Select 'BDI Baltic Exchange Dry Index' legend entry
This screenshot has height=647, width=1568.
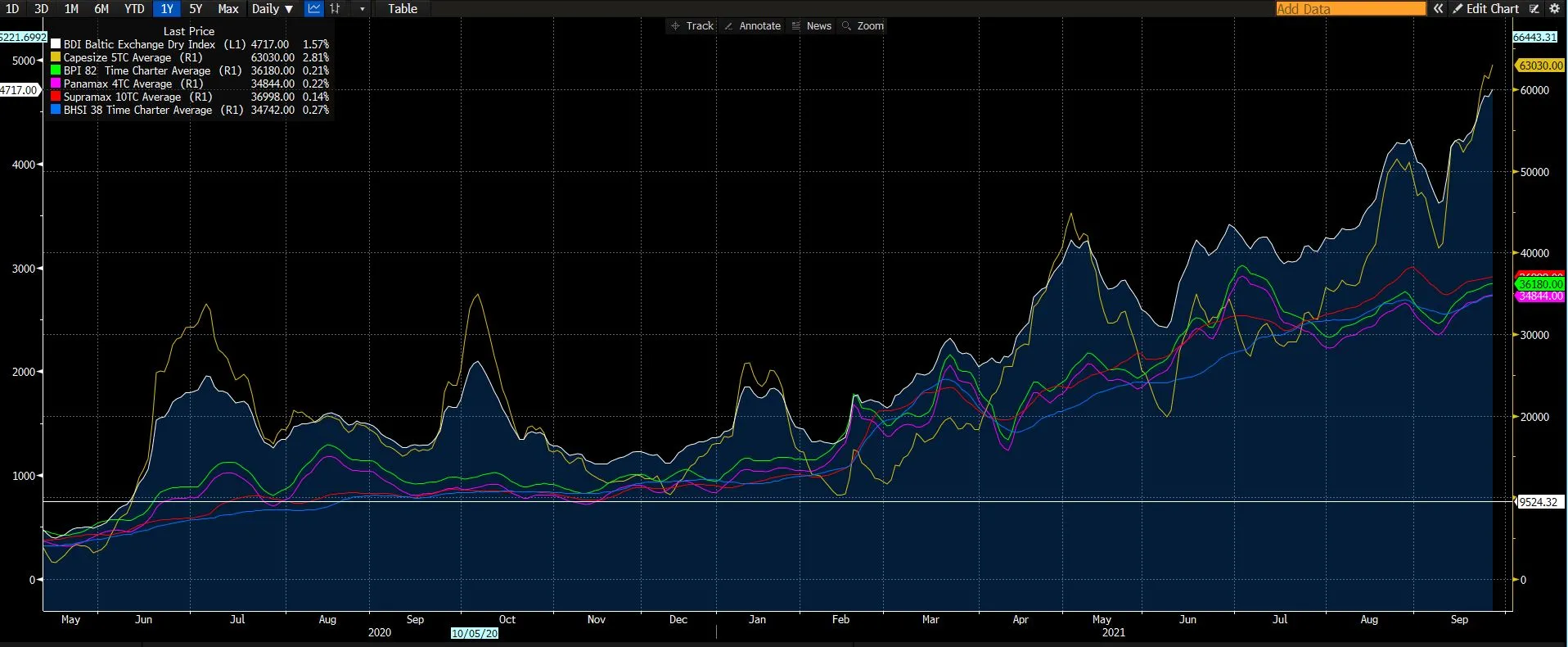[x=140, y=44]
